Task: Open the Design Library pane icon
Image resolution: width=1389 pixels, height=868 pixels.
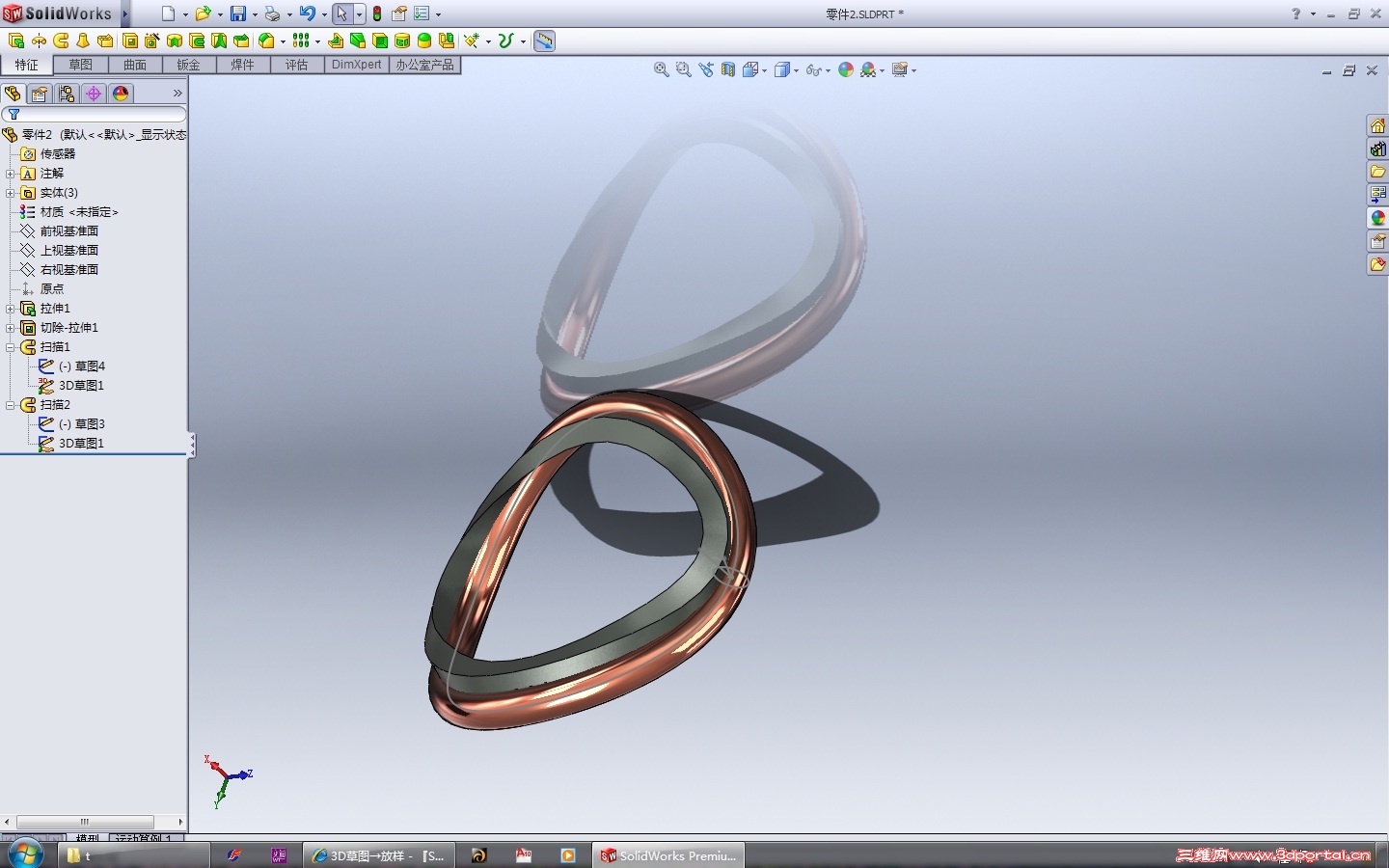Action: coord(1377,149)
